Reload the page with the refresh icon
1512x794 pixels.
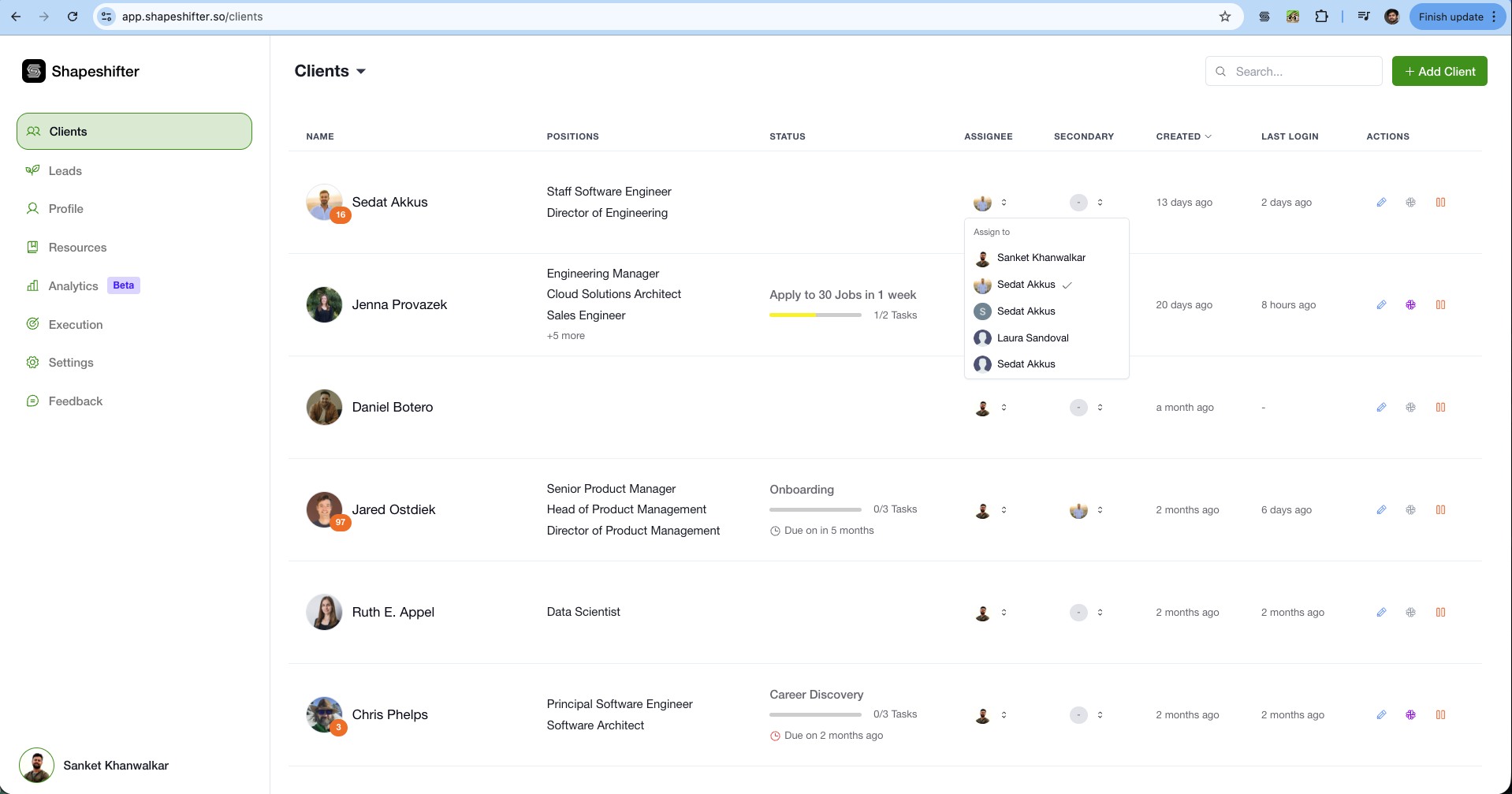click(x=73, y=17)
